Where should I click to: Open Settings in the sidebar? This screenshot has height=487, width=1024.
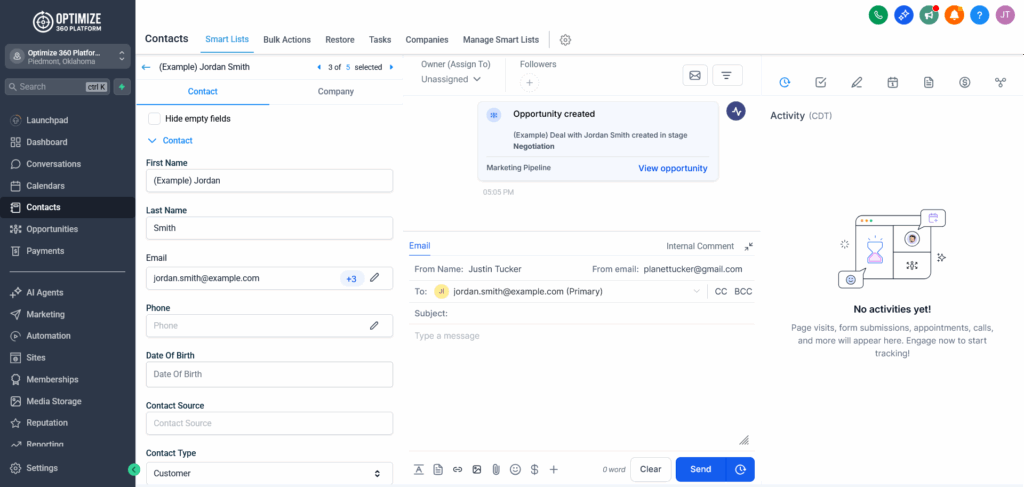[x=42, y=468]
